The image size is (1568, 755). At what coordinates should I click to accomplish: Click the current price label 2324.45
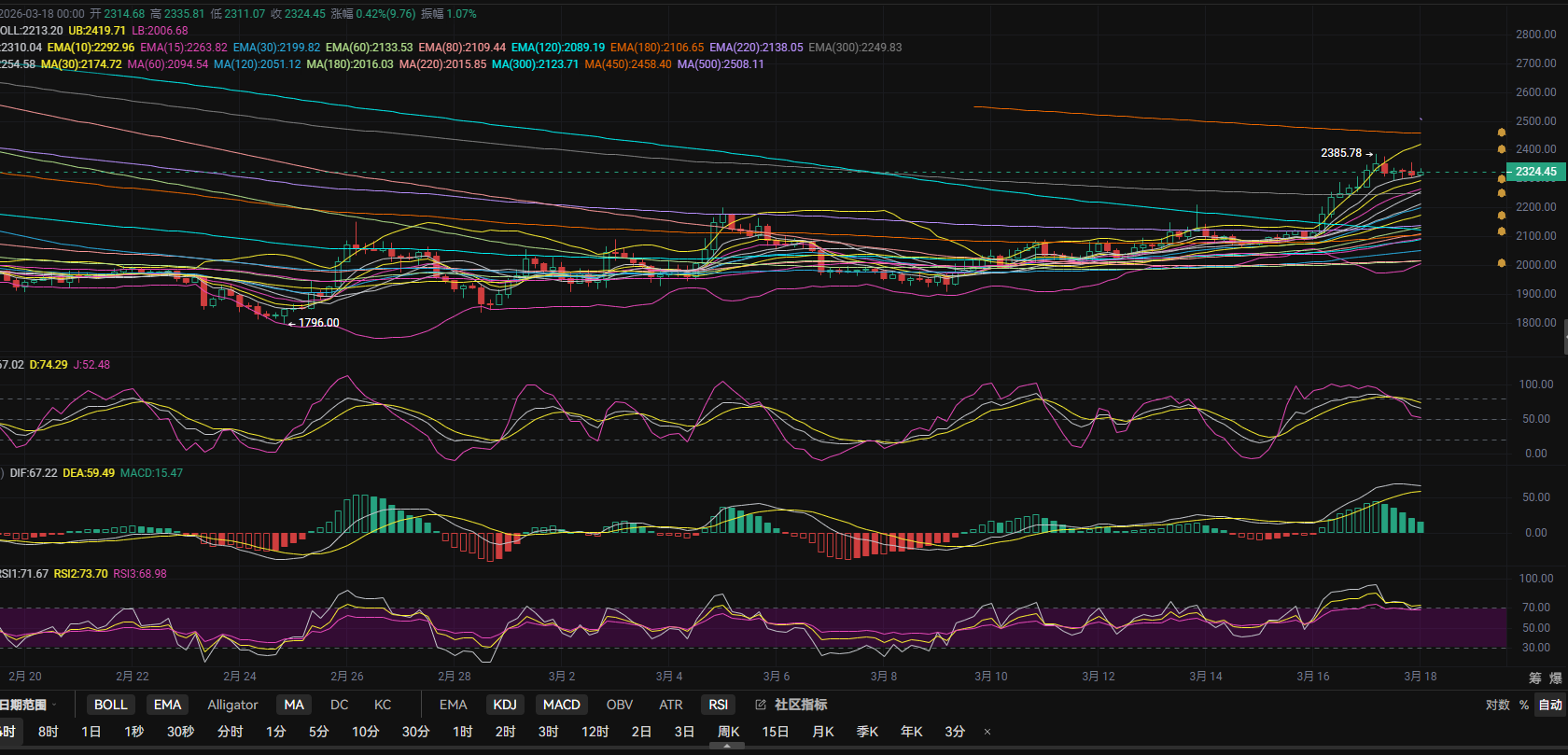pos(1535,172)
